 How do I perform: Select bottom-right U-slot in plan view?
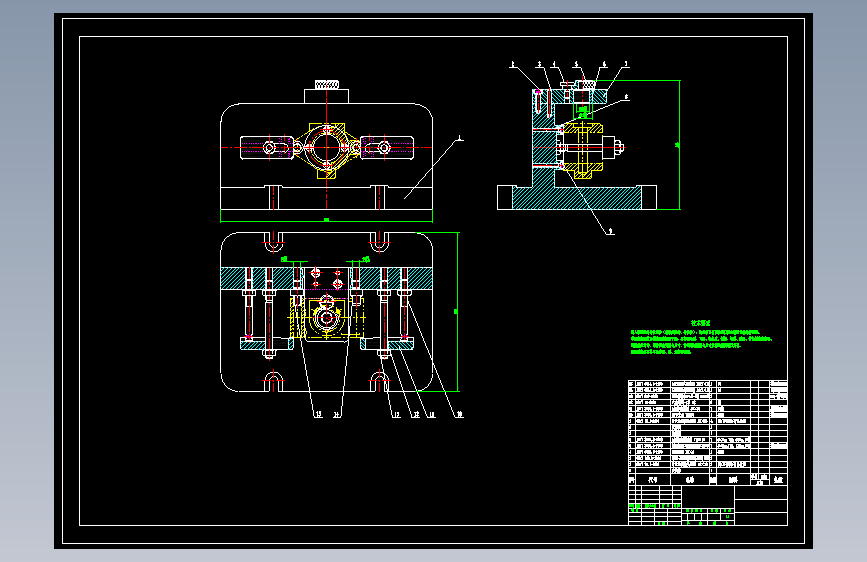coord(379,382)
